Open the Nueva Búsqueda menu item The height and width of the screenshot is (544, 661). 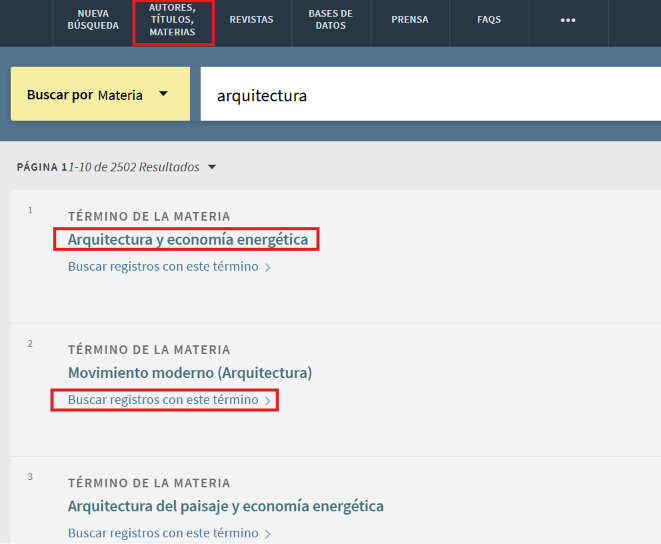[93, 20]
